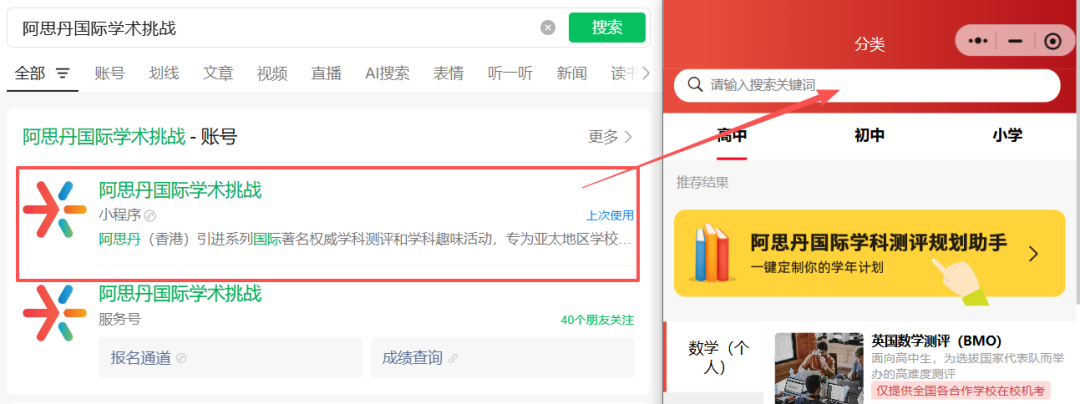
Task: Open the 英国数学测评（BMO）thumbnail
Action: click(x=818, y=368)
